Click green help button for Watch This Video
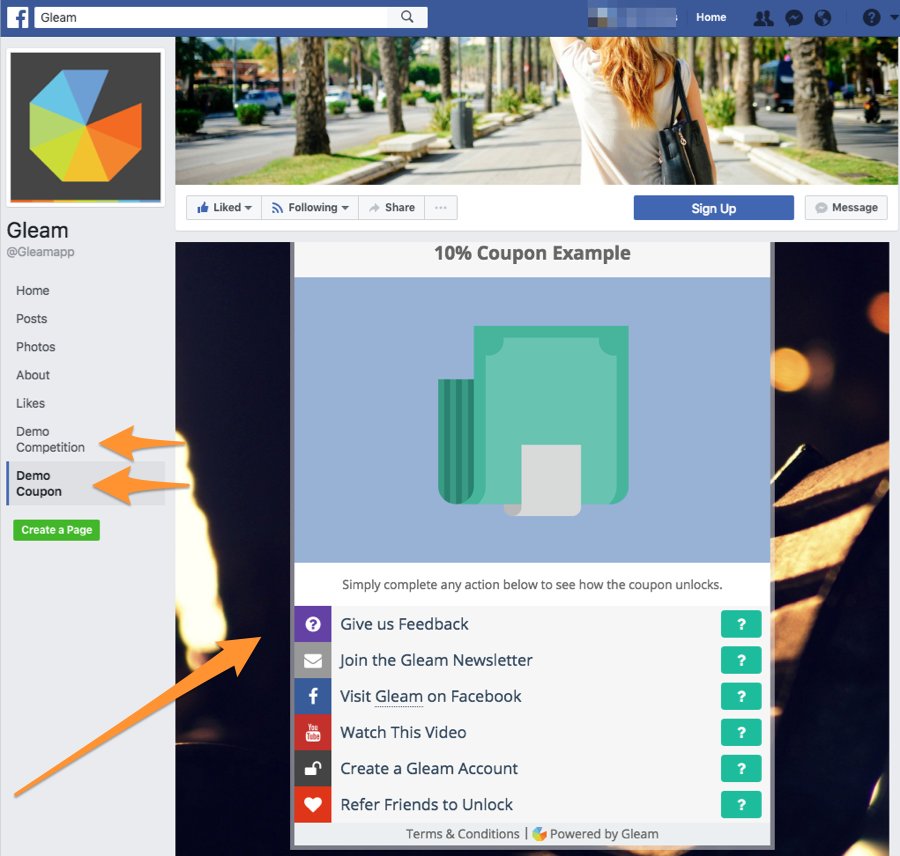The image size is (900, 856). [741, 733]
